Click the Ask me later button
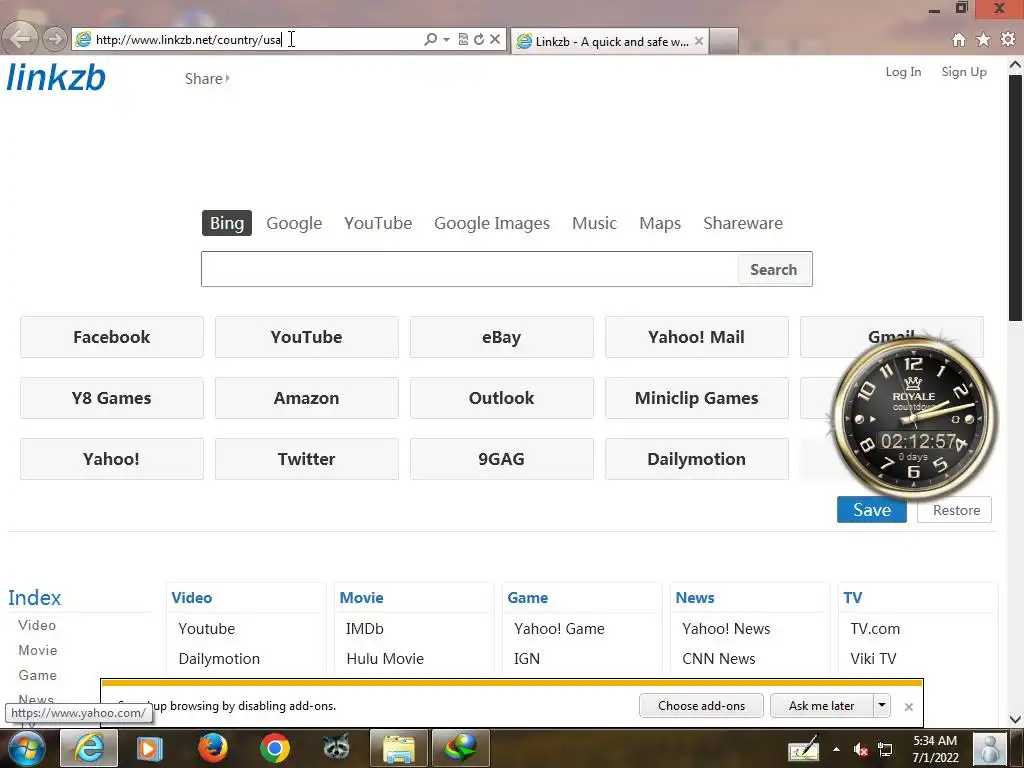The image size is (1024, 768). pyautogui.click(x=822, y=705)
